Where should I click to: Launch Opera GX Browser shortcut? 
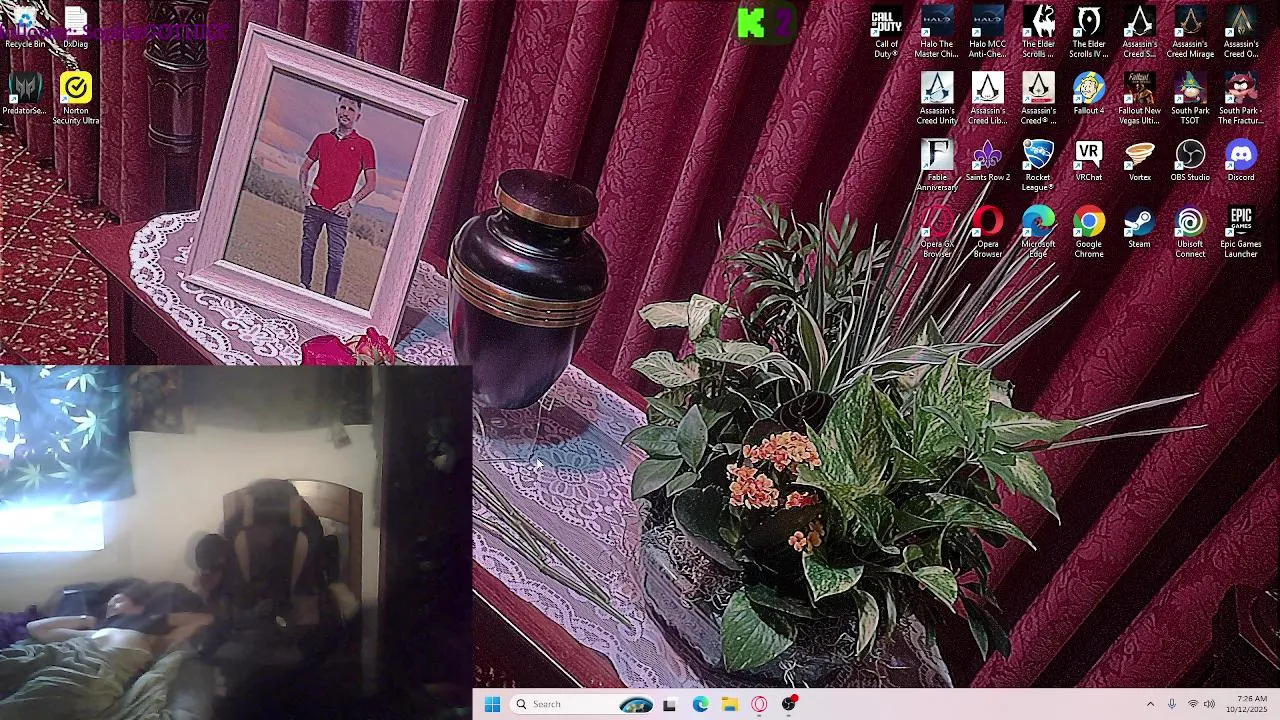click(937, 232)
